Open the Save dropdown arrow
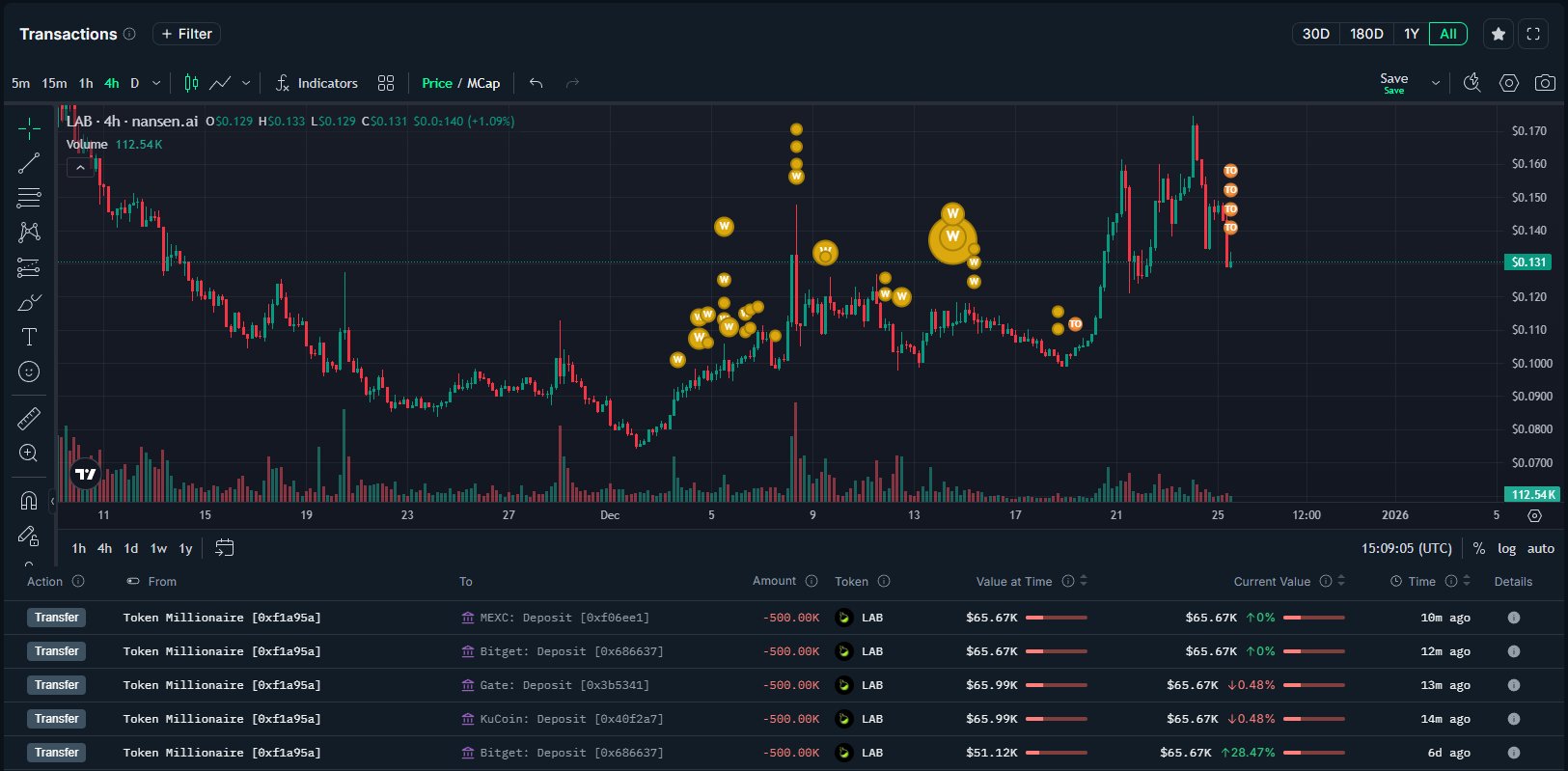Screen dimensions: 1568x771 click(x=1436, y=83)
